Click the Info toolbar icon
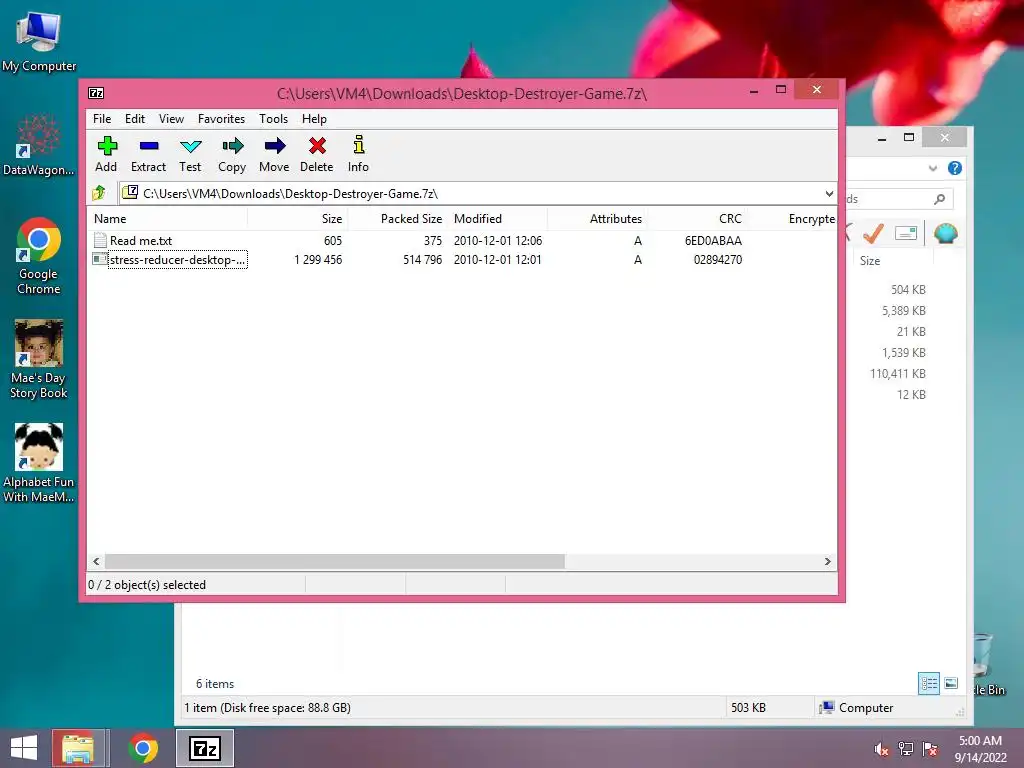This screenshot has height=768, width=1024. click(x=359, y=145)
